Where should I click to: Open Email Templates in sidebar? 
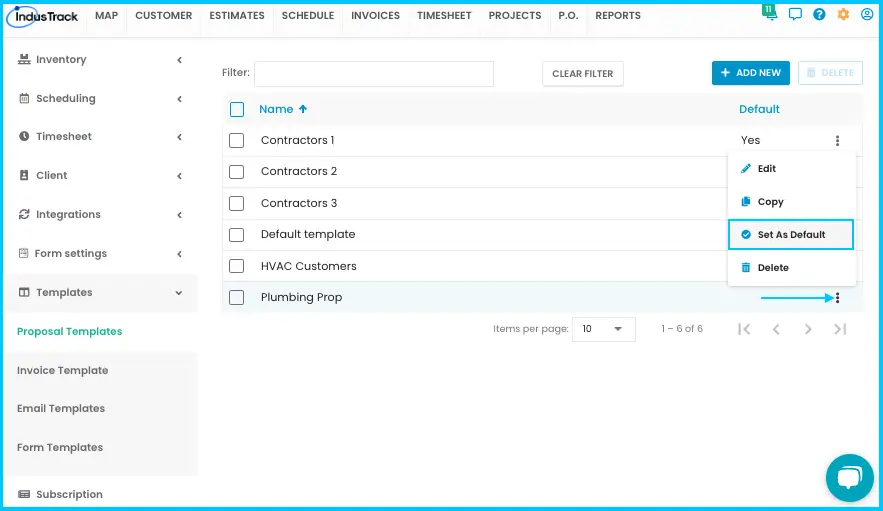(61, 408)
